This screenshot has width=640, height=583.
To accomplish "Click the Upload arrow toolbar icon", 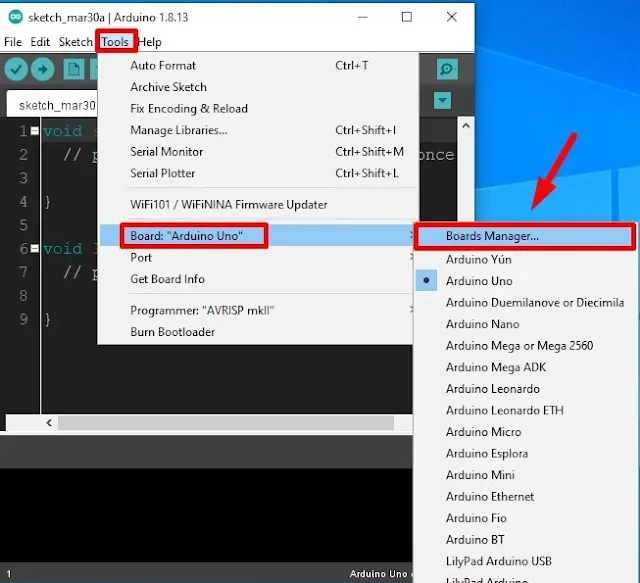I will pyautogui.click(x=42, y=69).
